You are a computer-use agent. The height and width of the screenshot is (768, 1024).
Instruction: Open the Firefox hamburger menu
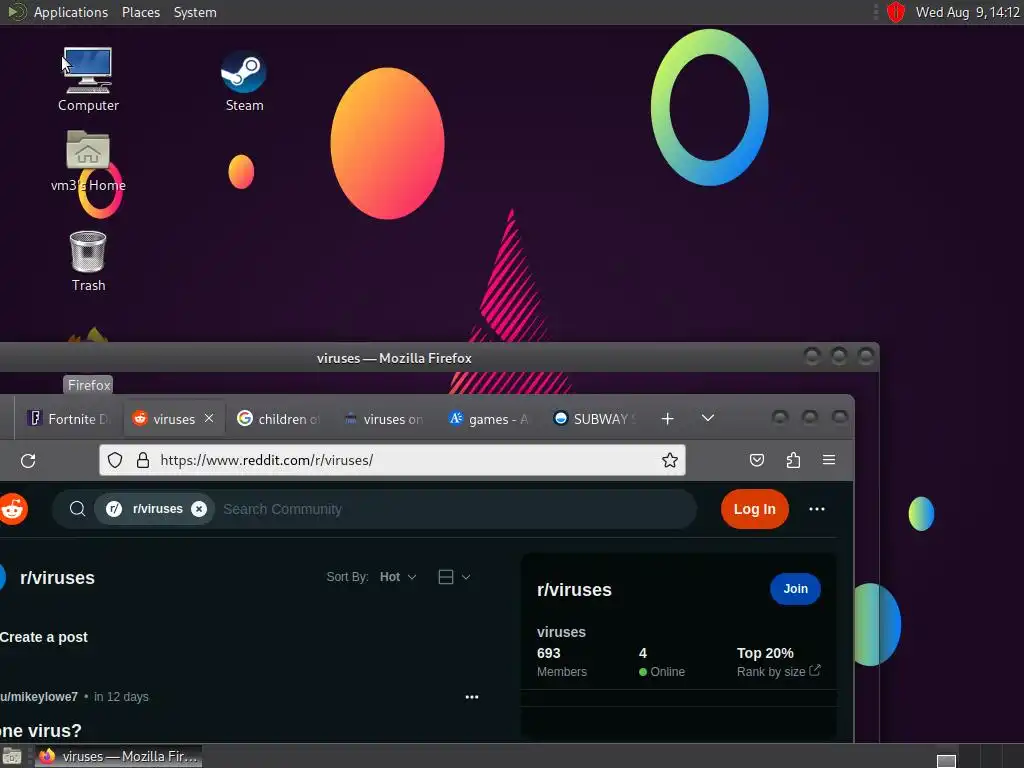click(829, 460)
